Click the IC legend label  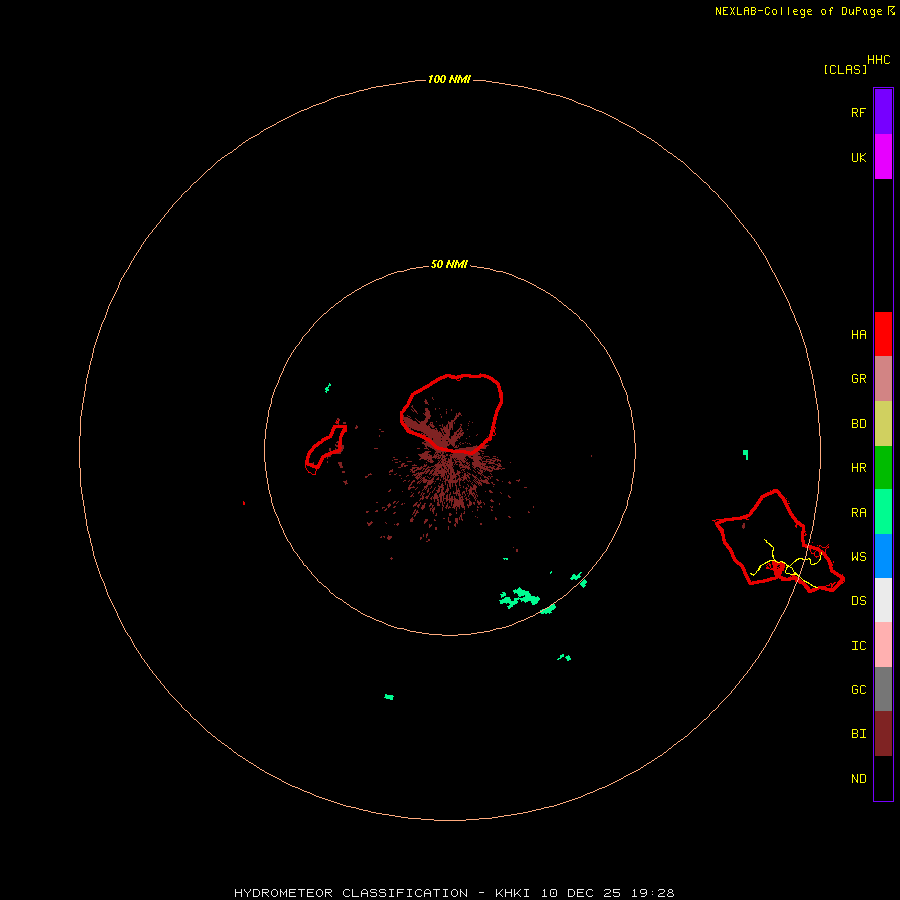858,646
